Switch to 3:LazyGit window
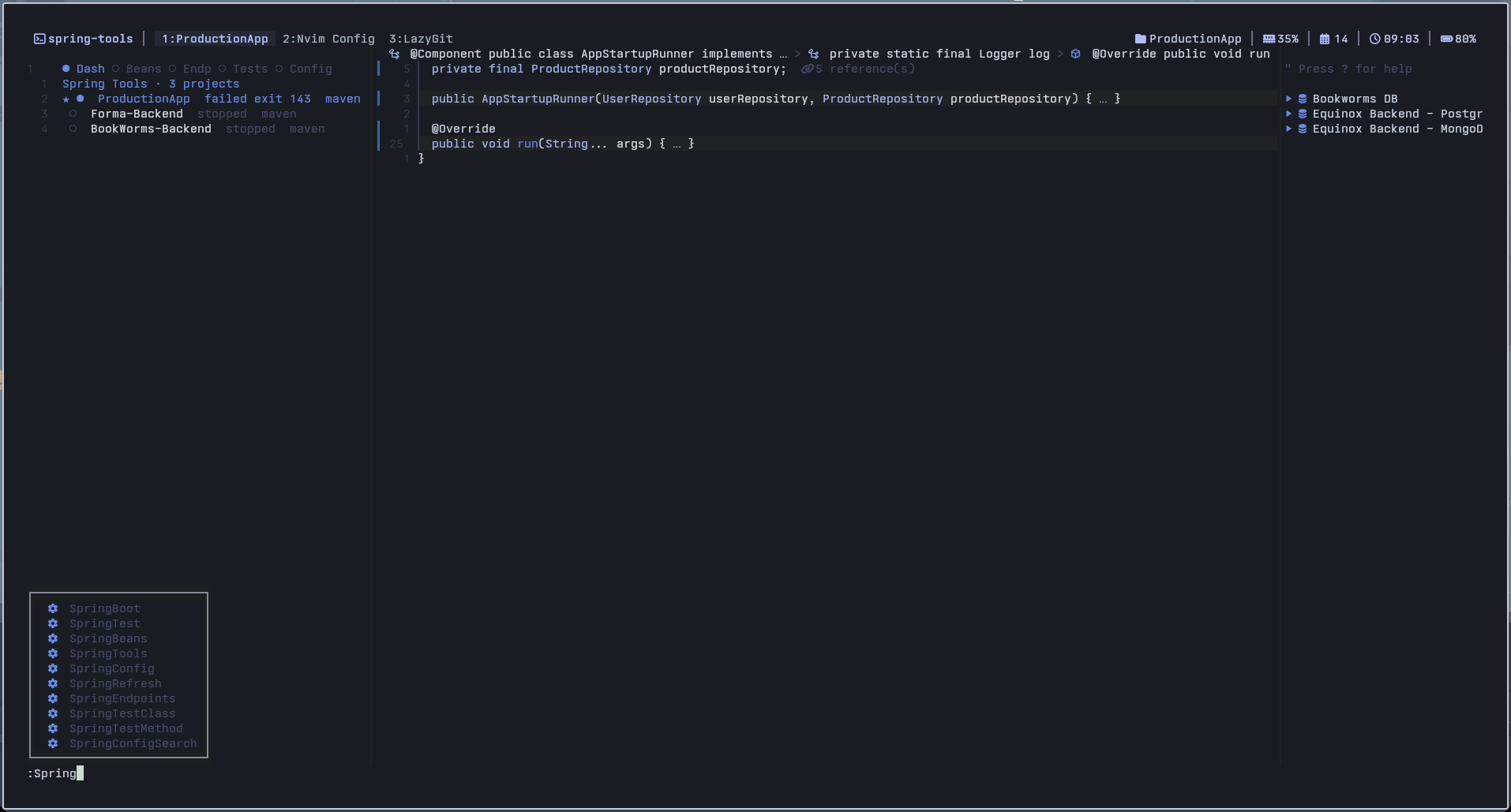The width and height of the screenshot is (1511, 812). [421, 39]
